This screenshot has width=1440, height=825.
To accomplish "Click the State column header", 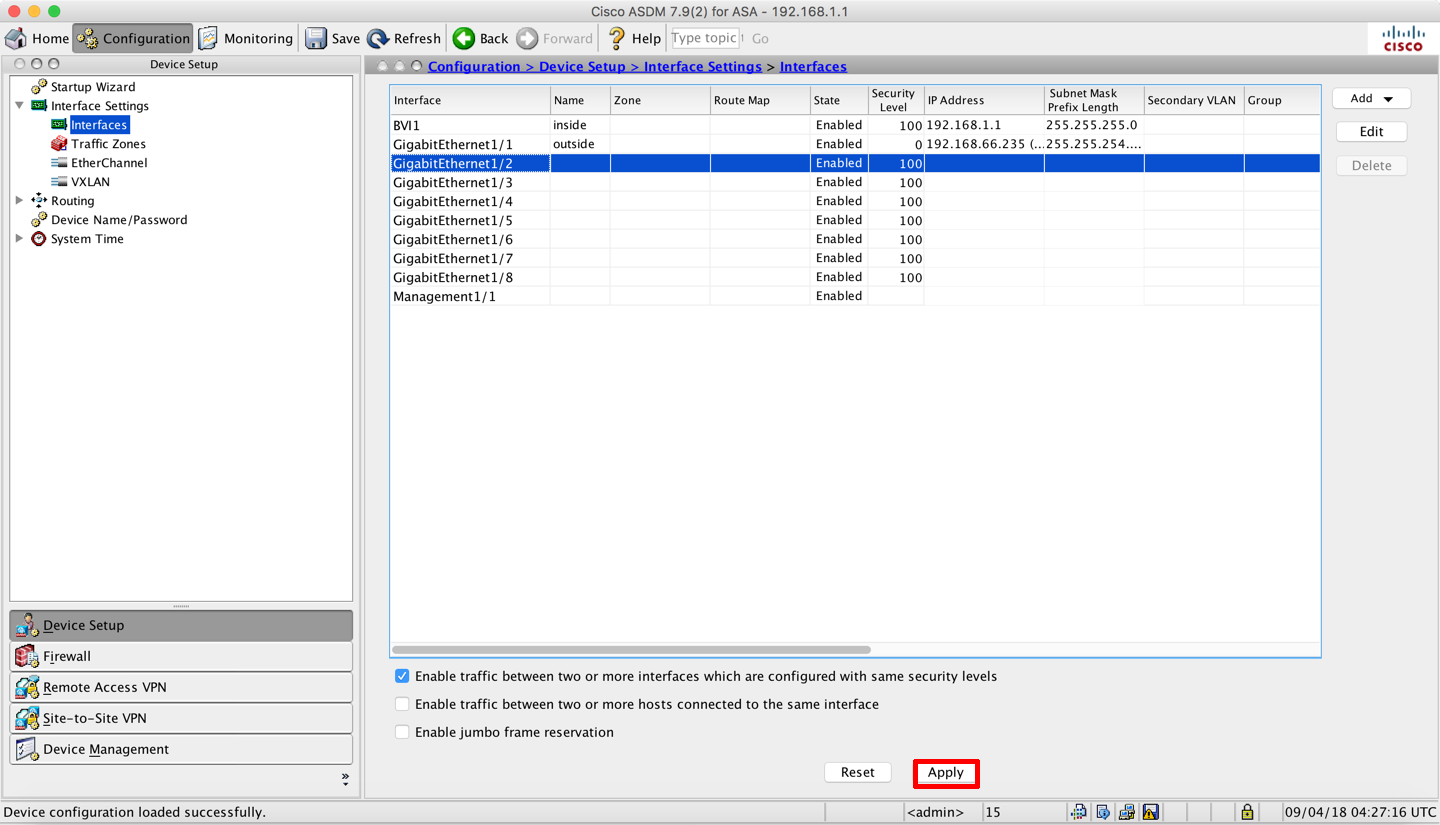I will (x=839, y=100).
